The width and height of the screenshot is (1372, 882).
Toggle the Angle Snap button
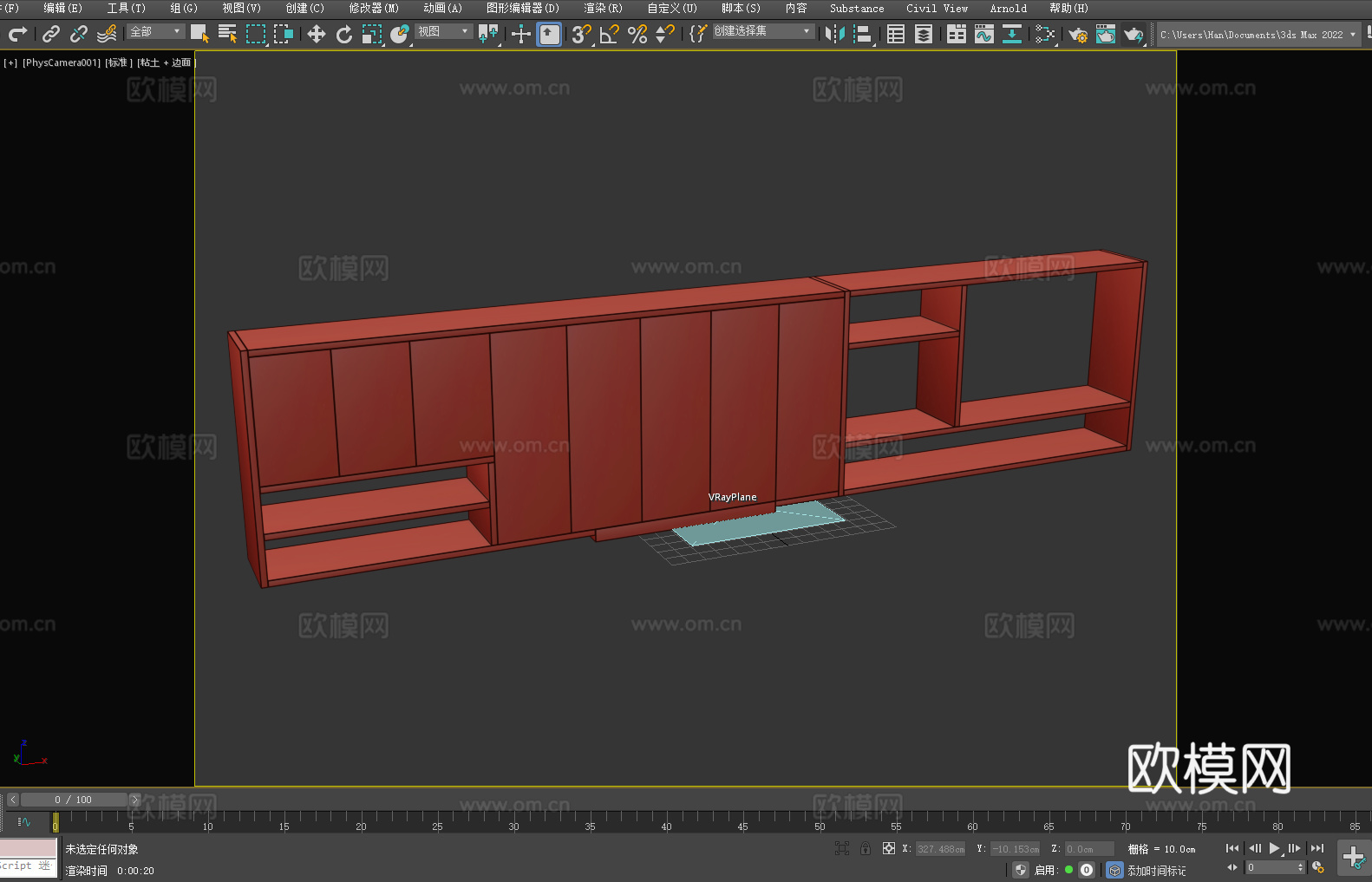click(x=610, y=34)
